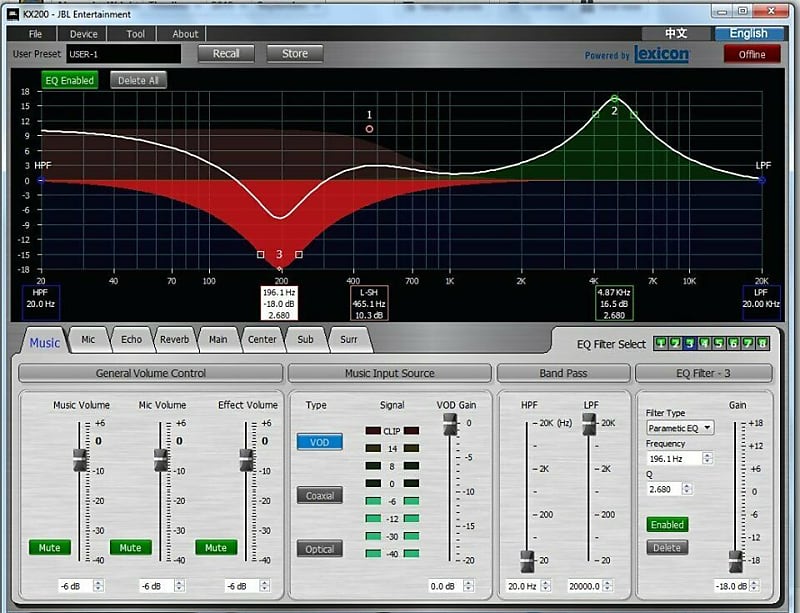Click the LPF band pass fader handle
Screen dimensions: 800x613
coord(589,424)
